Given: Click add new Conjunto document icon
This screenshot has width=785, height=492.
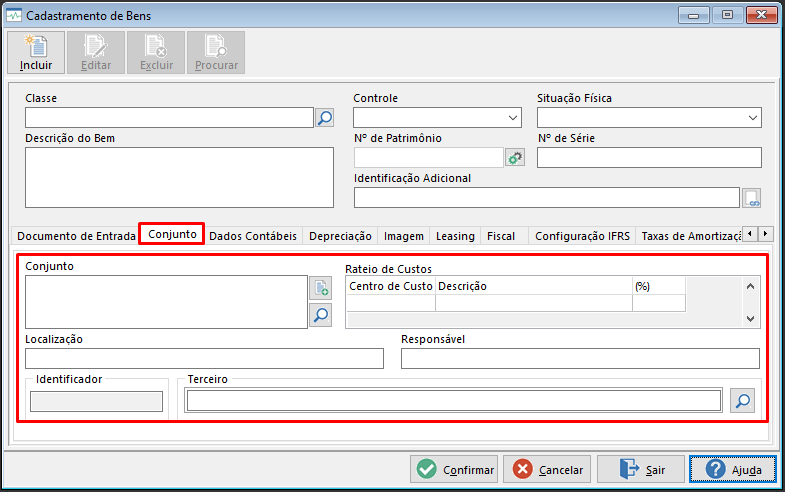Looking at the screenshot, I should click(320, 288).
